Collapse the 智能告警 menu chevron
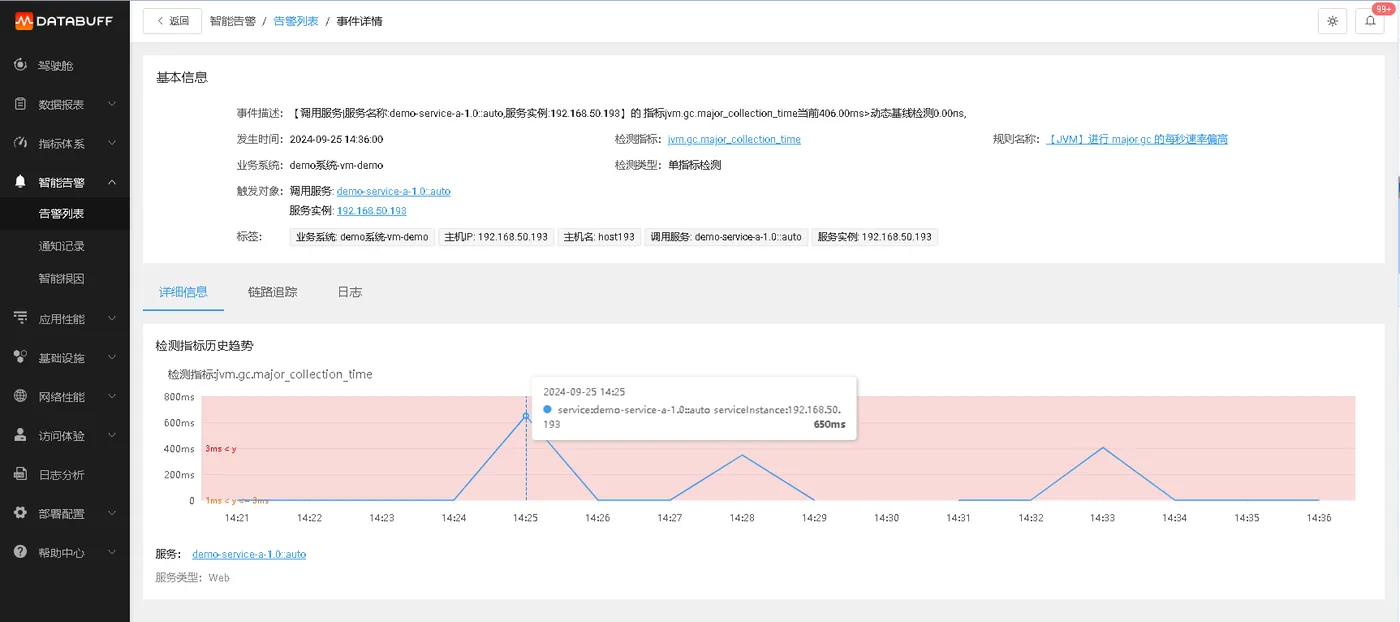Image resolution: width=1400 pixels, height=622 pixels. (x=112, y=182)
